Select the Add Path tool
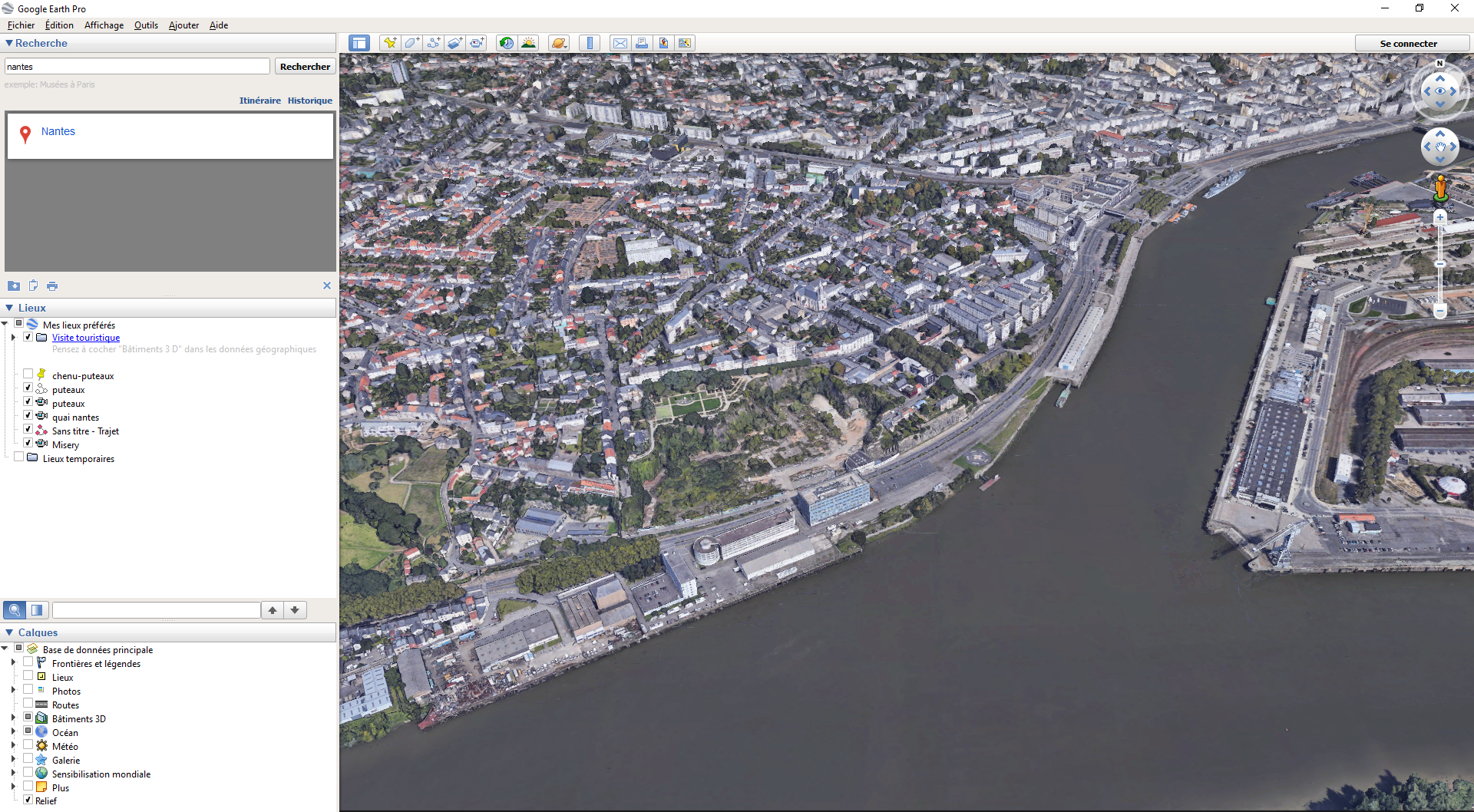Image resolution: width=1474 pixels, height=812 pixels. pos(434,43)
